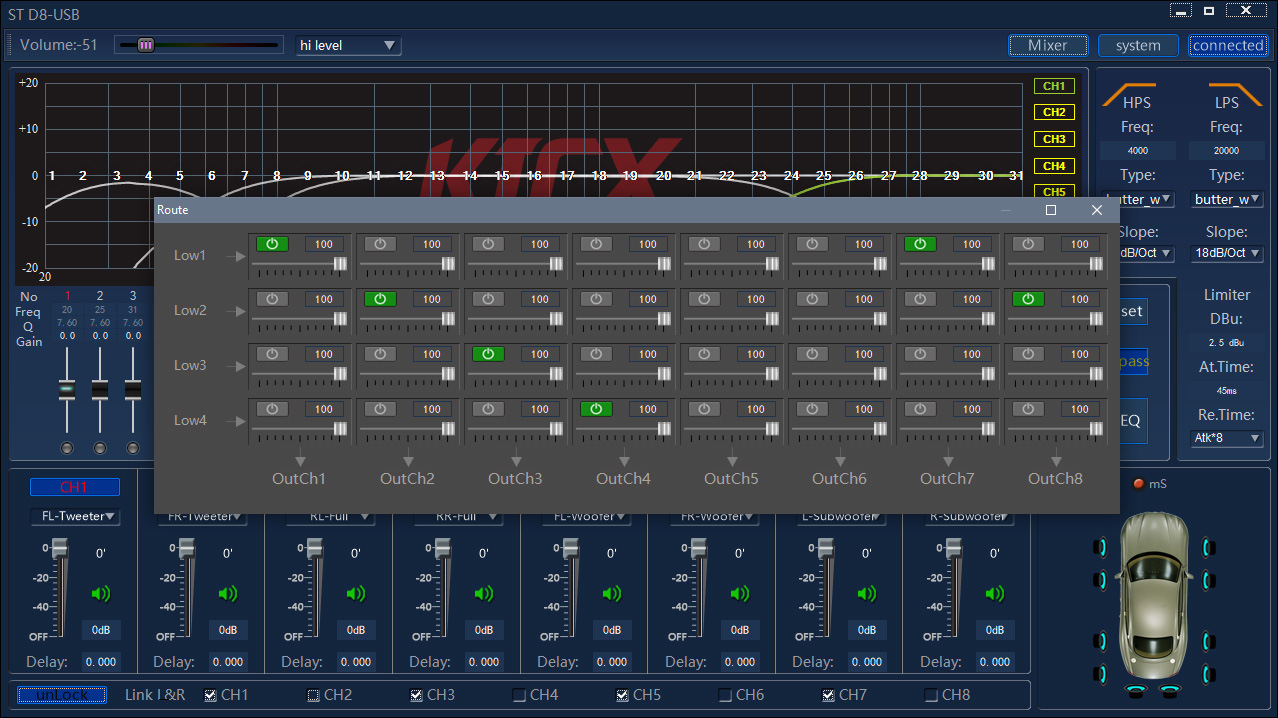The height and width of the screenshot is (718, 1278).
Task: Toggle Low4 to OutCh4 routing power button
Action: point(595,409)
